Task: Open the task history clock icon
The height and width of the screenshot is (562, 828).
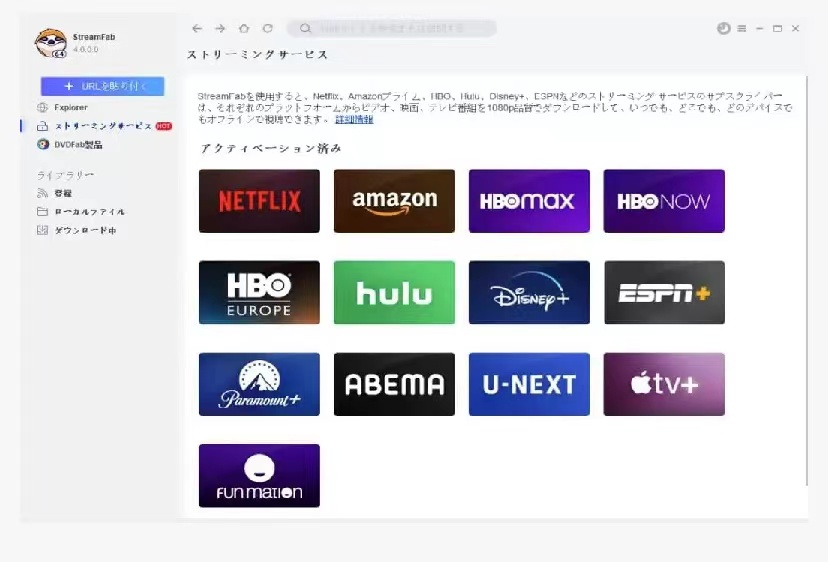Action: click(x=723, y=29)
